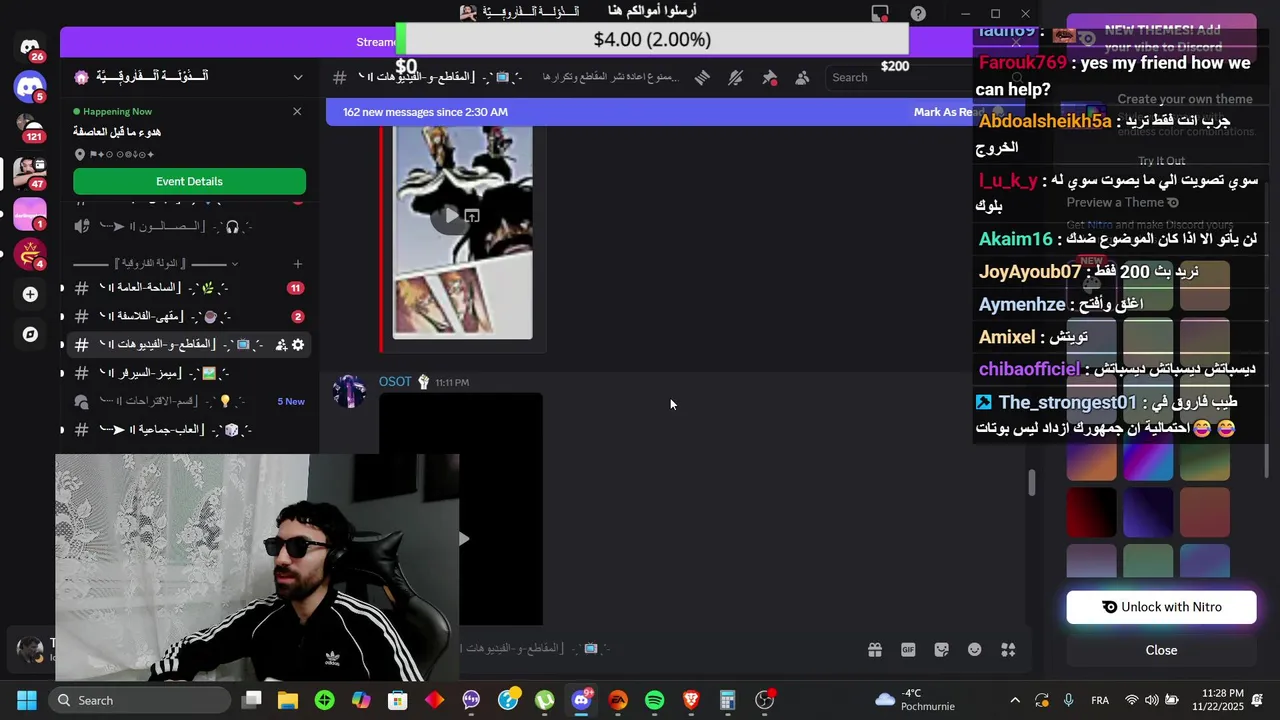Open the pink server icon with badge 1
The width and height of the screenshot is (1280, 720).
point(30,214)
